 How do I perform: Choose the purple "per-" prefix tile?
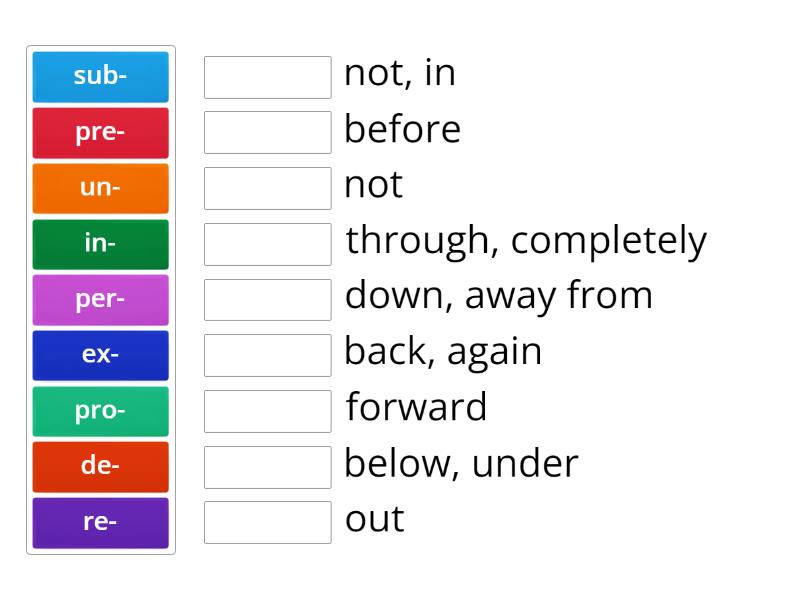(x=100, y=300)
